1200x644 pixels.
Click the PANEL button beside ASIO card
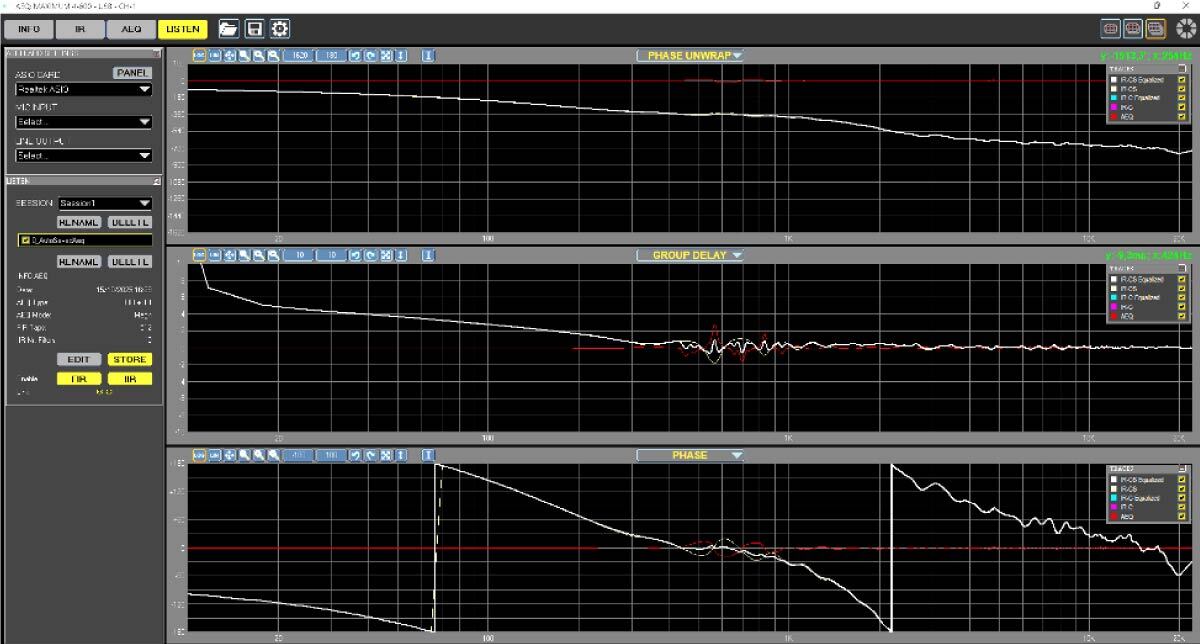pyautogui.click(x=131, y=73)
